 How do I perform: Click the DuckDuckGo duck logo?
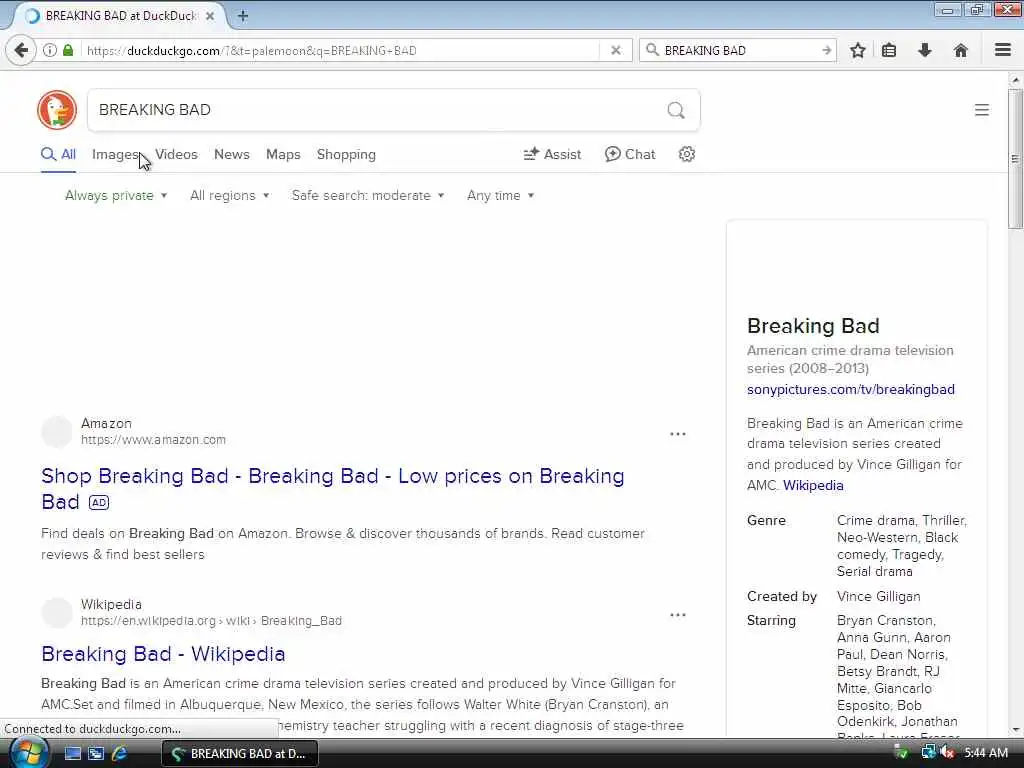pos(57,110)
